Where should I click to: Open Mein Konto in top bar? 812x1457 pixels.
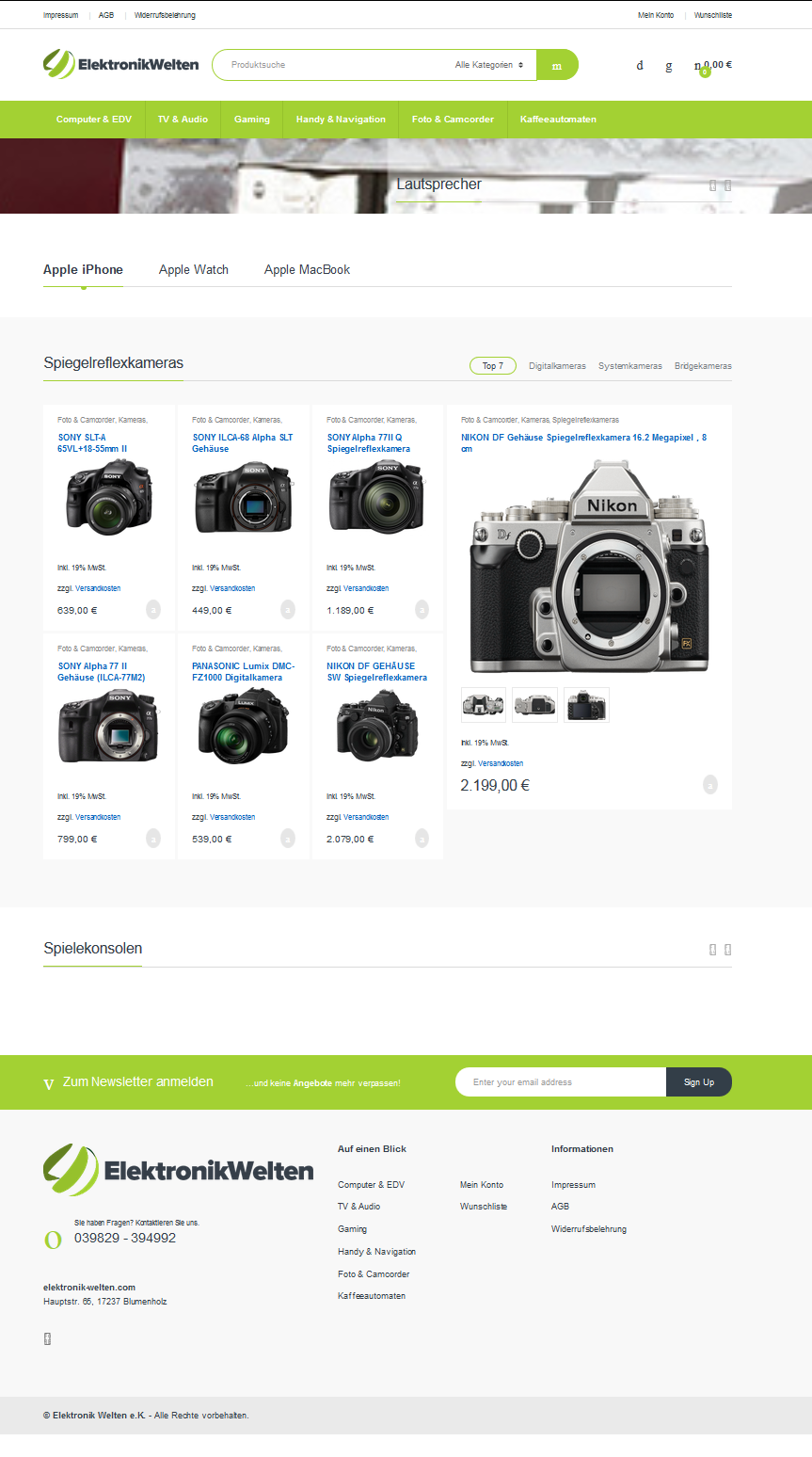(x=656, y=15)
